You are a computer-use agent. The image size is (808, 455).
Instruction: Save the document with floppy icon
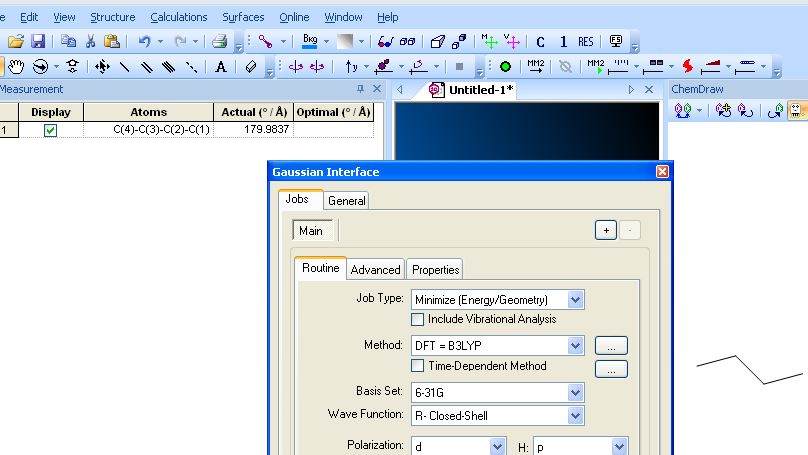(x=38, y=41)
